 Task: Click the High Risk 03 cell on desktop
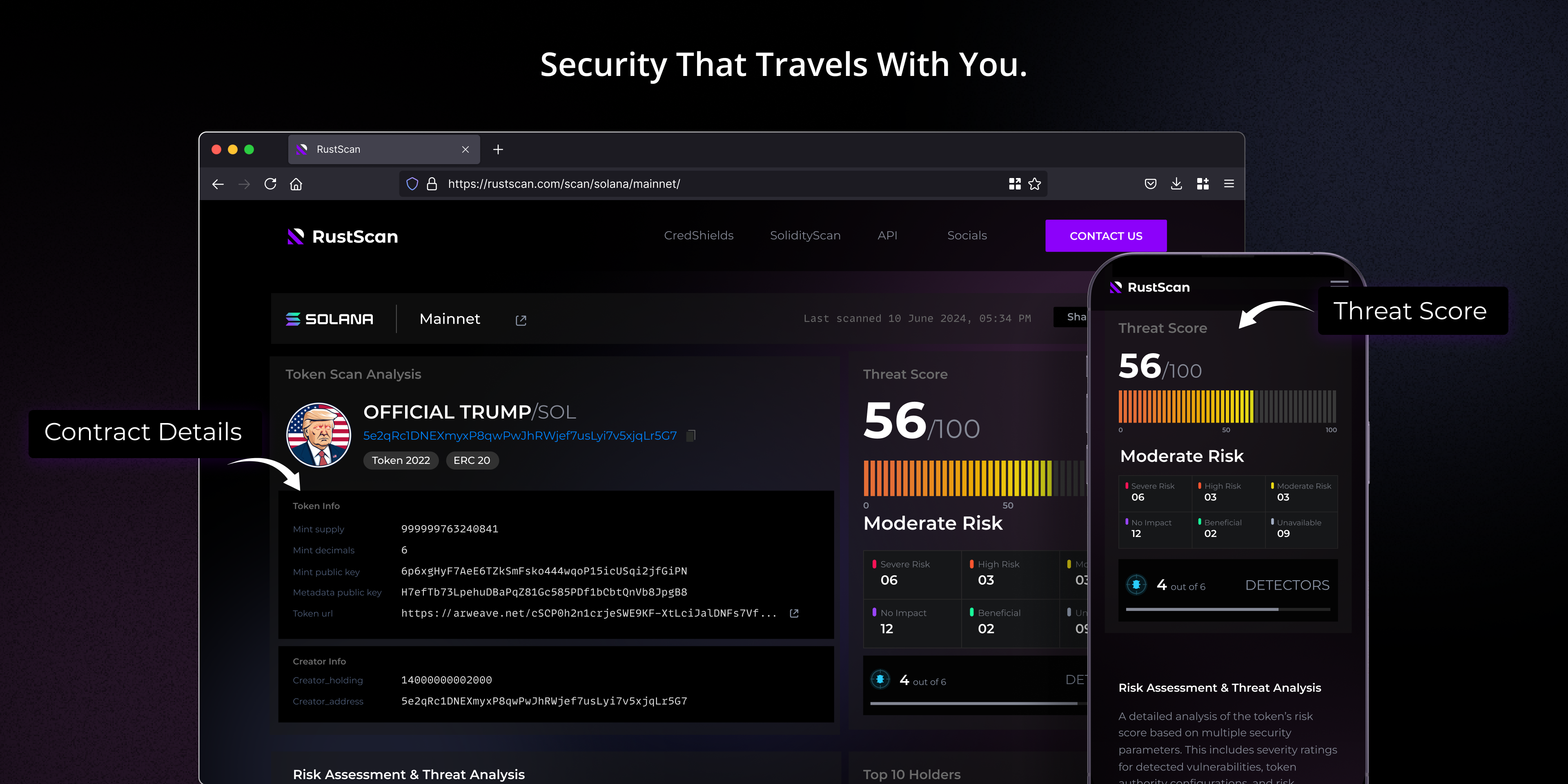1011,575
